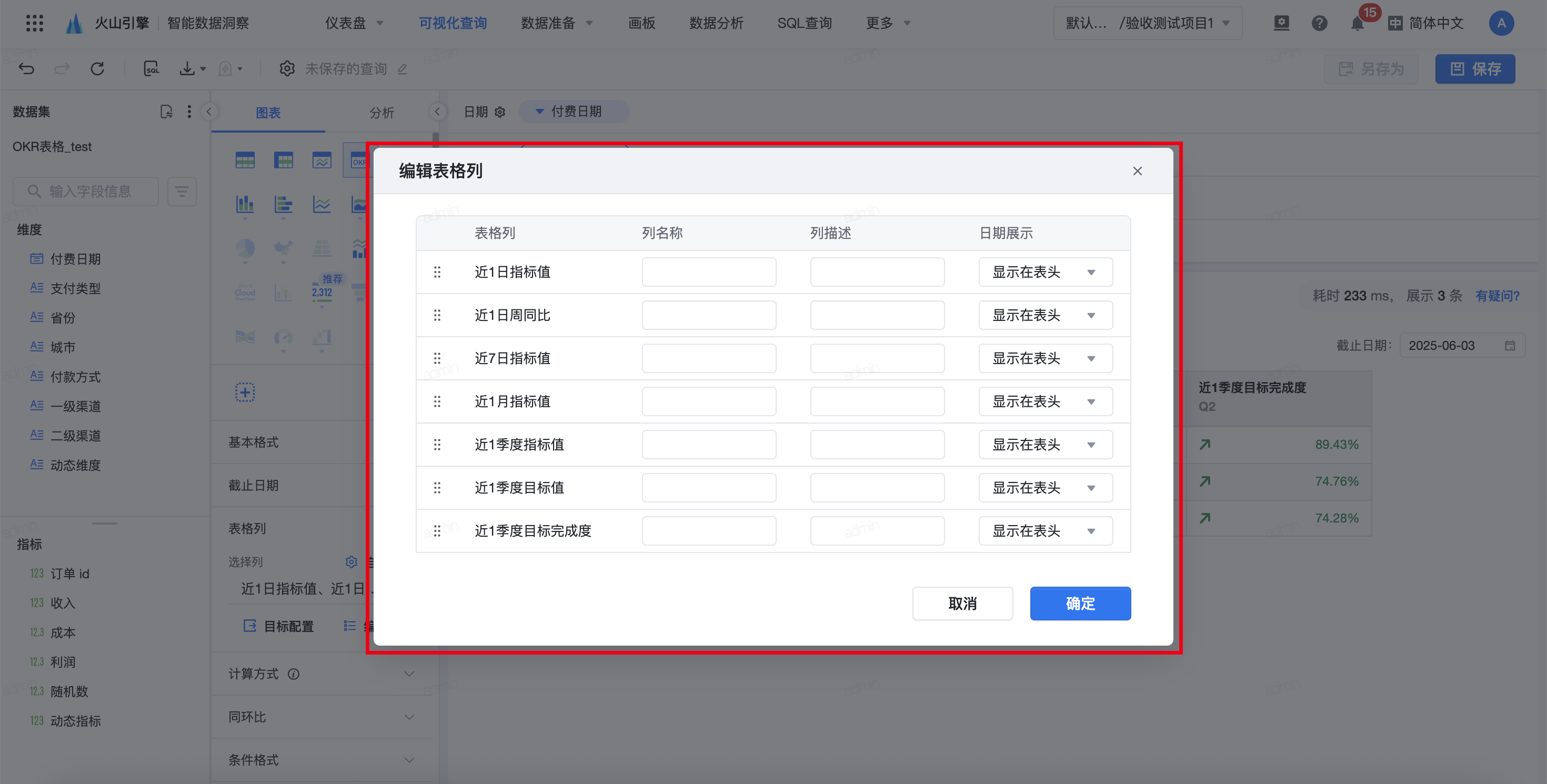Open the 截止日期 date picker
1547x784 pixels.
[x=1462, y=346]
